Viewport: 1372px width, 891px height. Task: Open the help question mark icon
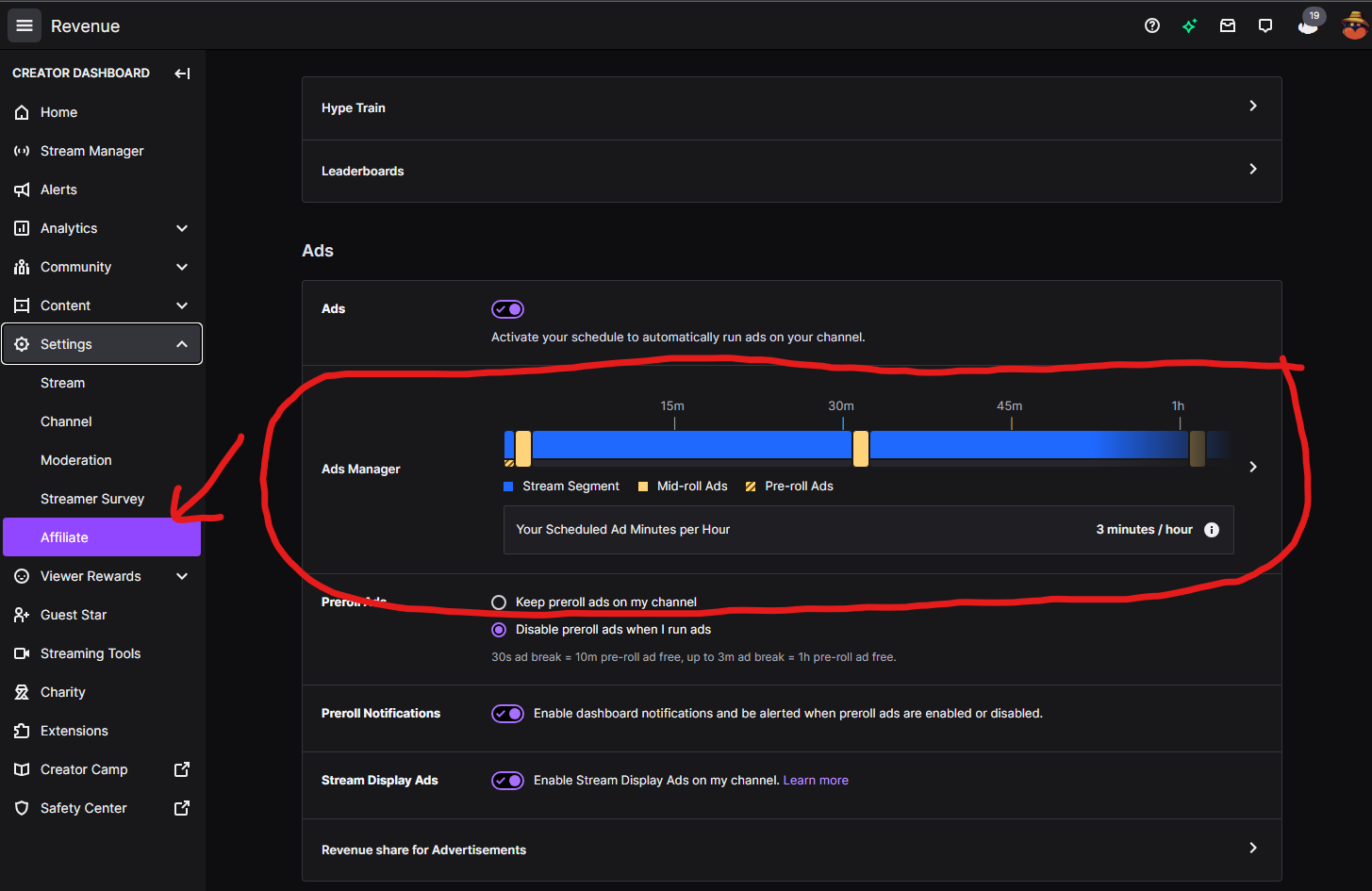pos(1152,25)
